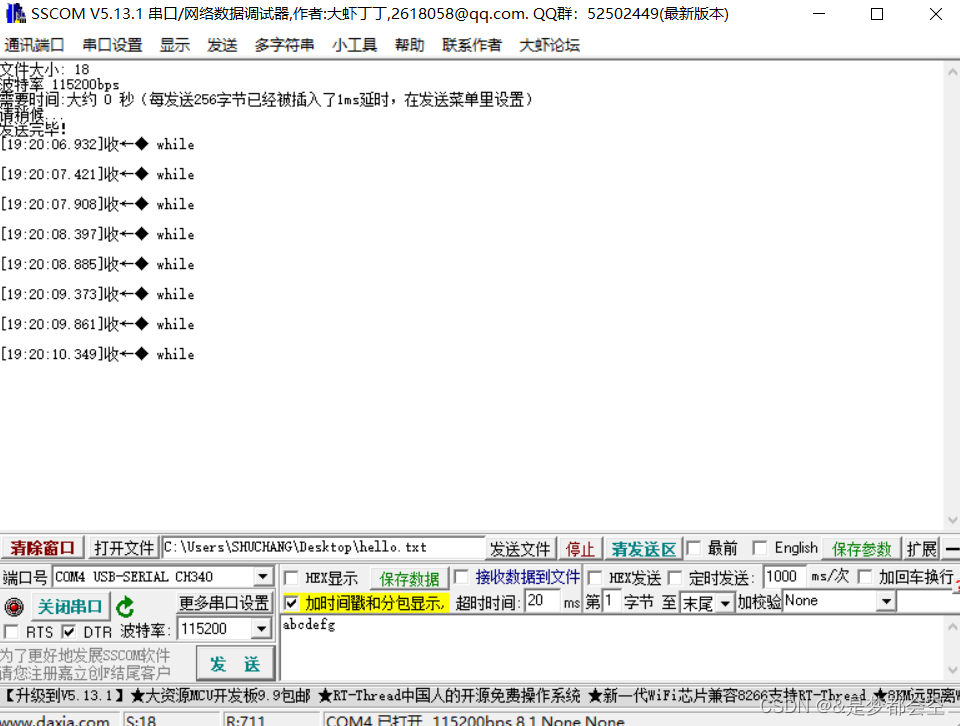Uncheck the DTR checkbox
The height and width of the screenshot is (726, 960).
[x=68, y=631]
